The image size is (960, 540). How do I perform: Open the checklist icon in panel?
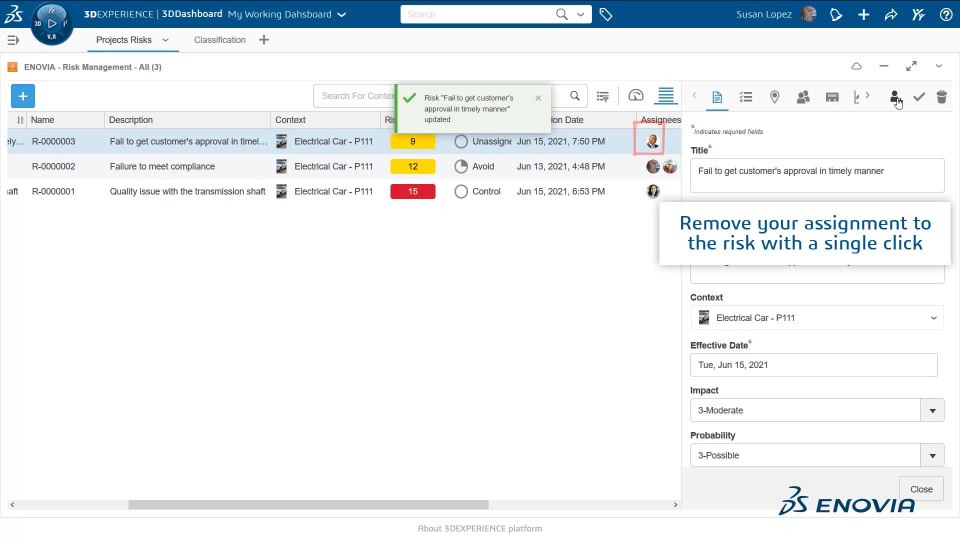click(746, 97)
